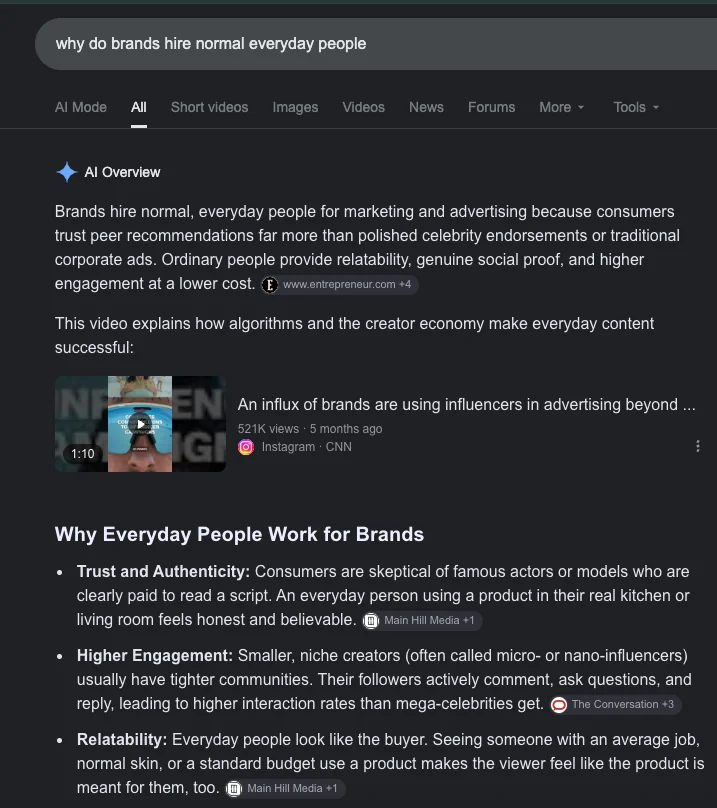Open The Conversation +3 source chip
The width and height of the screenshot is (717, 808).
[615, 704]
